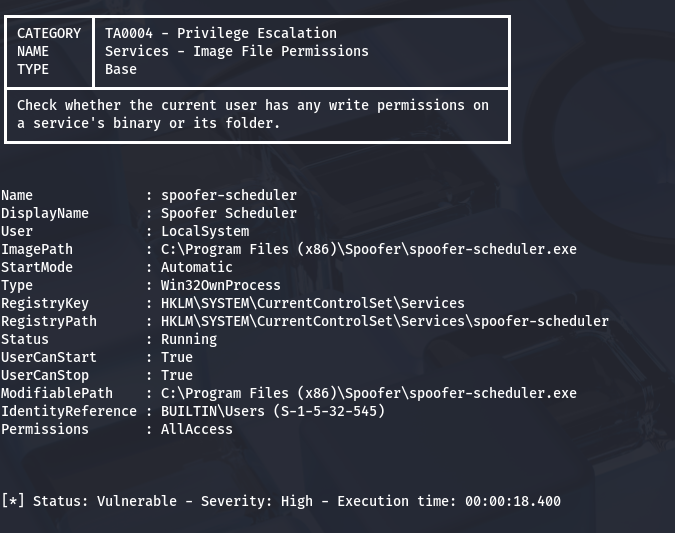The width and height of the screenshot is (675, 533).
Task: Click the ModifiablePath executable path value
Action: pyautogui.click(x=368, y=393)
